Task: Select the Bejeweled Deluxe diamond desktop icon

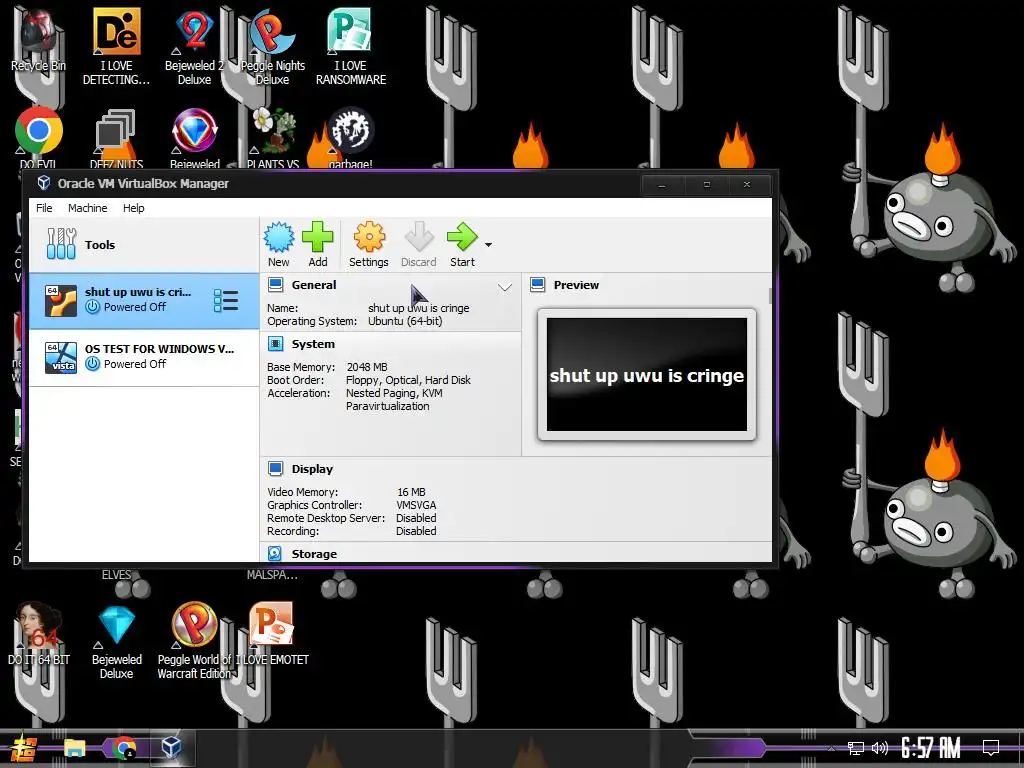Action: pos(116,641)
